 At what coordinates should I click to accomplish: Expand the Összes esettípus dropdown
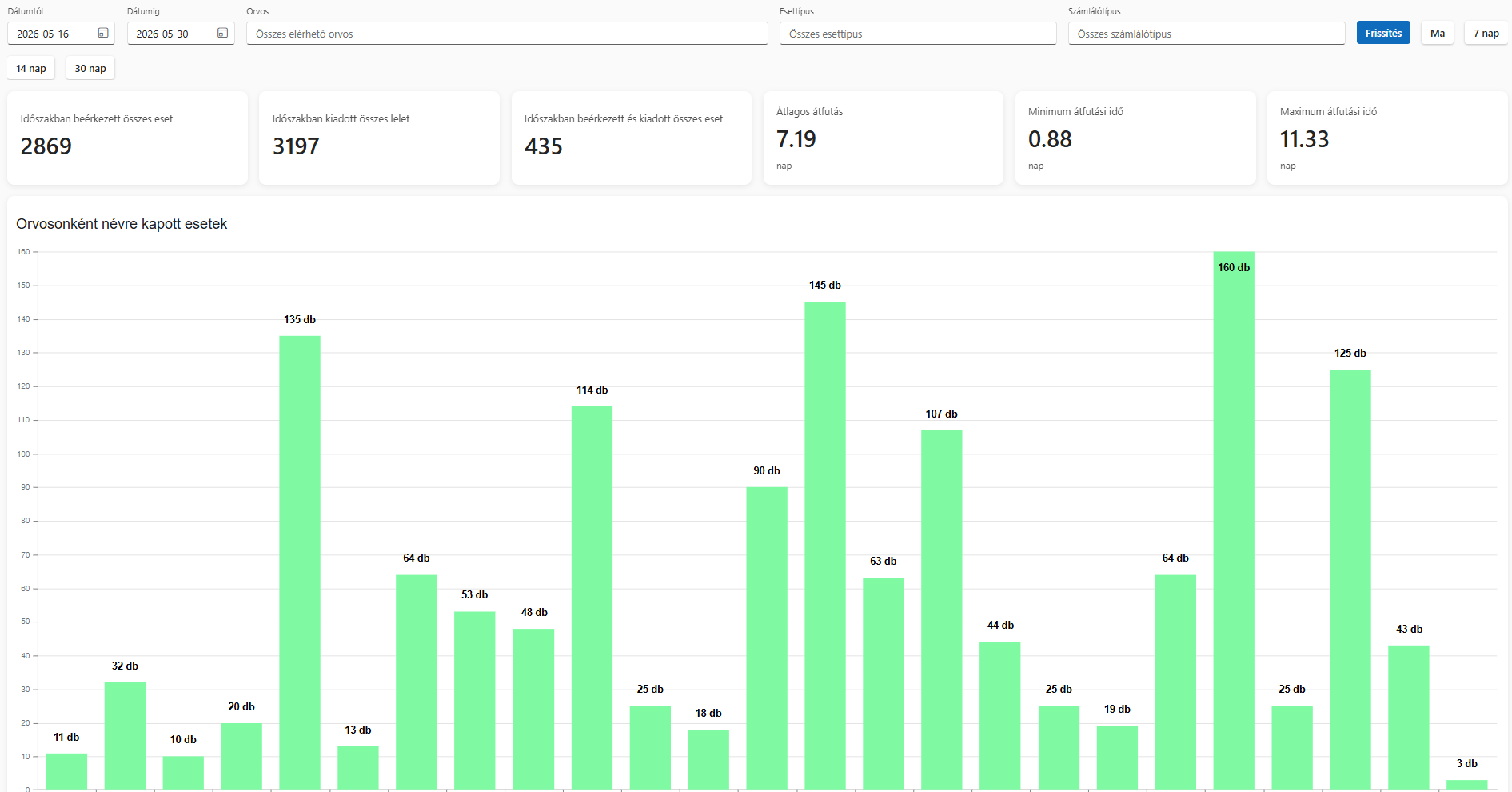click(918, 34)
